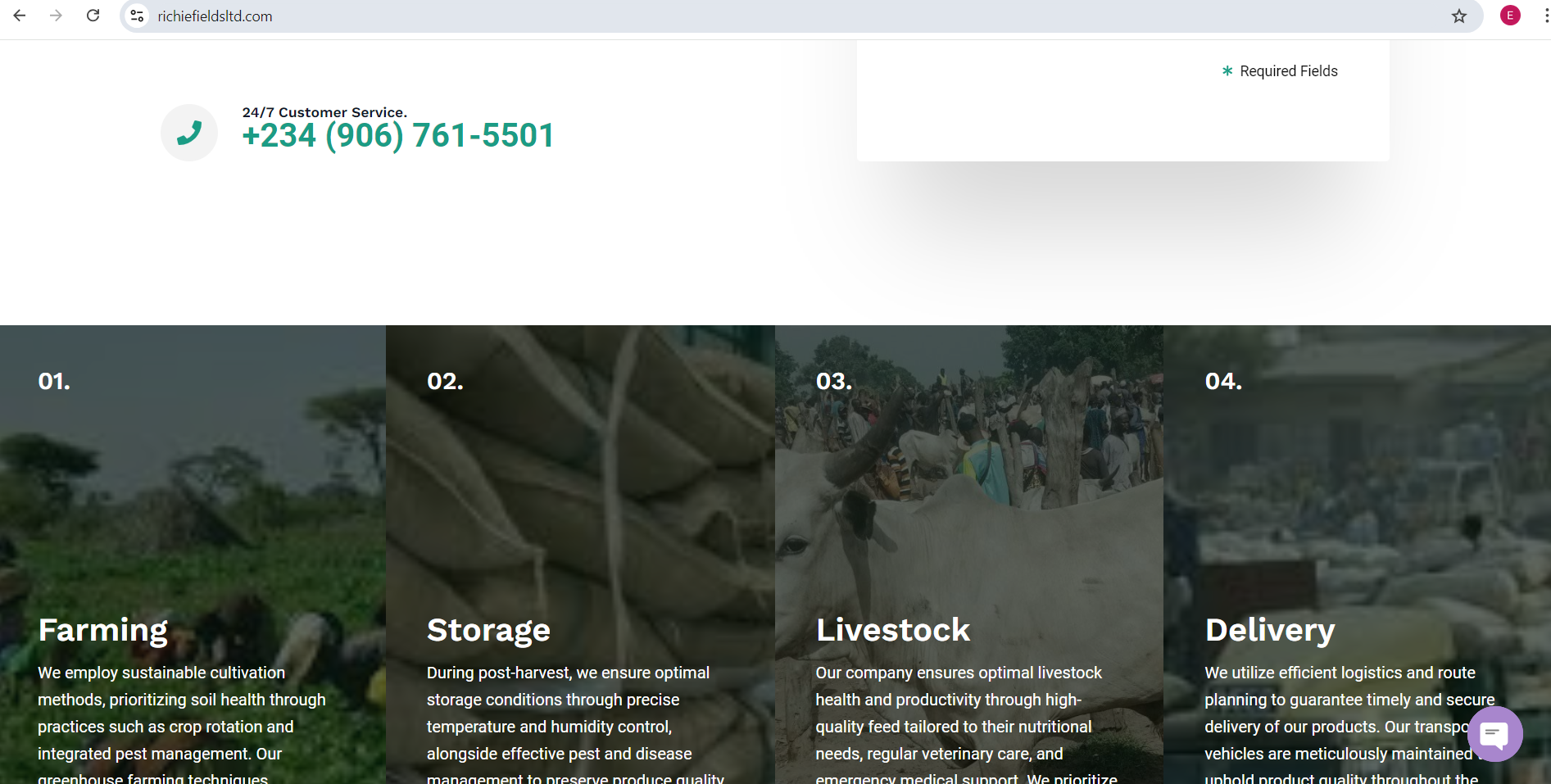The image size is (1551, 784).
Task: Open Chrome three-dot menu
Action: tap(1545, 16)
